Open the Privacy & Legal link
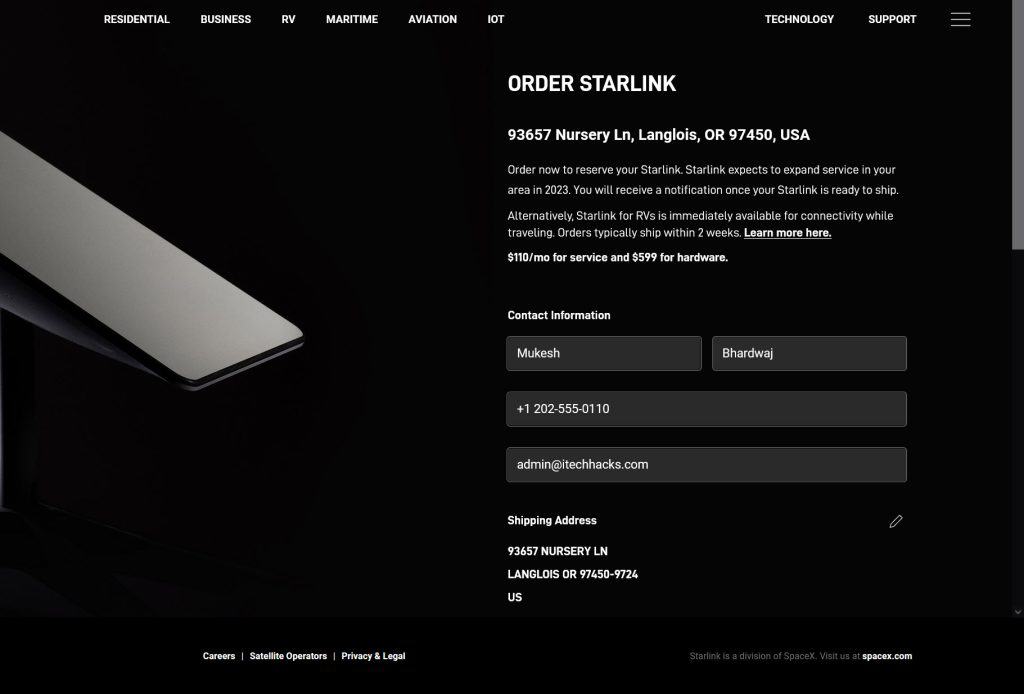Image resolution: width=1024 pixels, height=694 pixels. (373, 656)
